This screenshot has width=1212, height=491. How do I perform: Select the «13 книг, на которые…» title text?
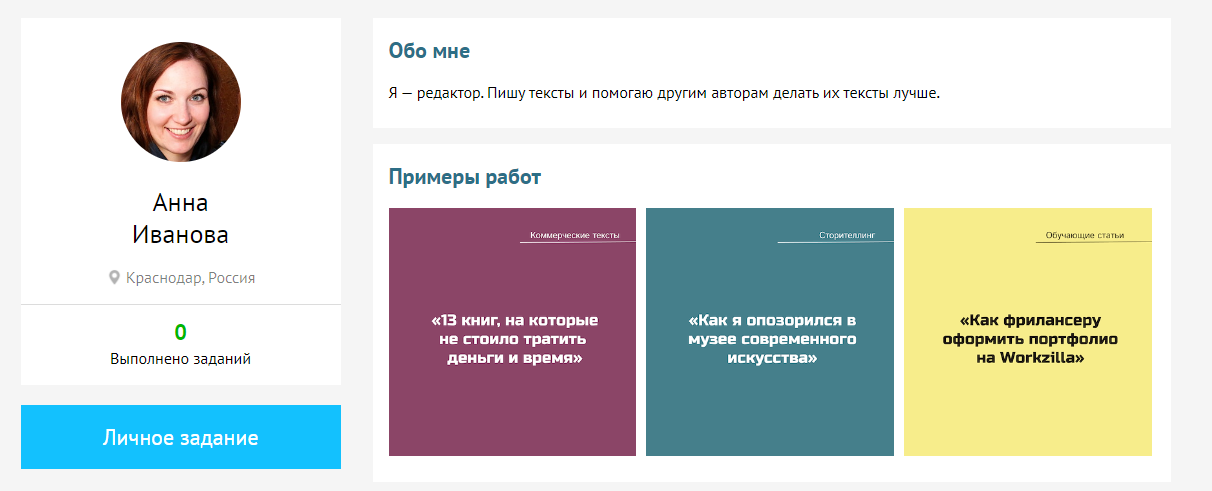(x=514, y=339)
